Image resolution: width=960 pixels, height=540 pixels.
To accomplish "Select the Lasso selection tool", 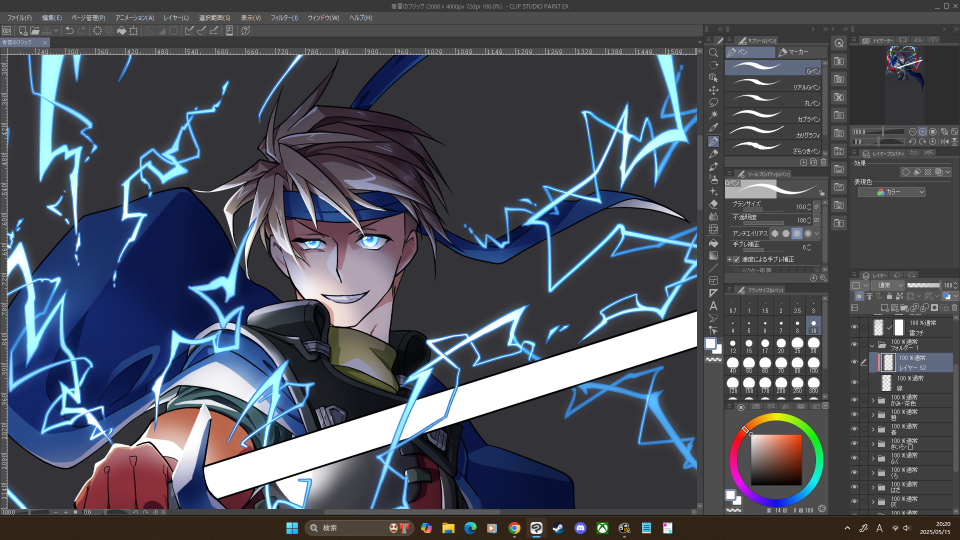I will 713,102.
